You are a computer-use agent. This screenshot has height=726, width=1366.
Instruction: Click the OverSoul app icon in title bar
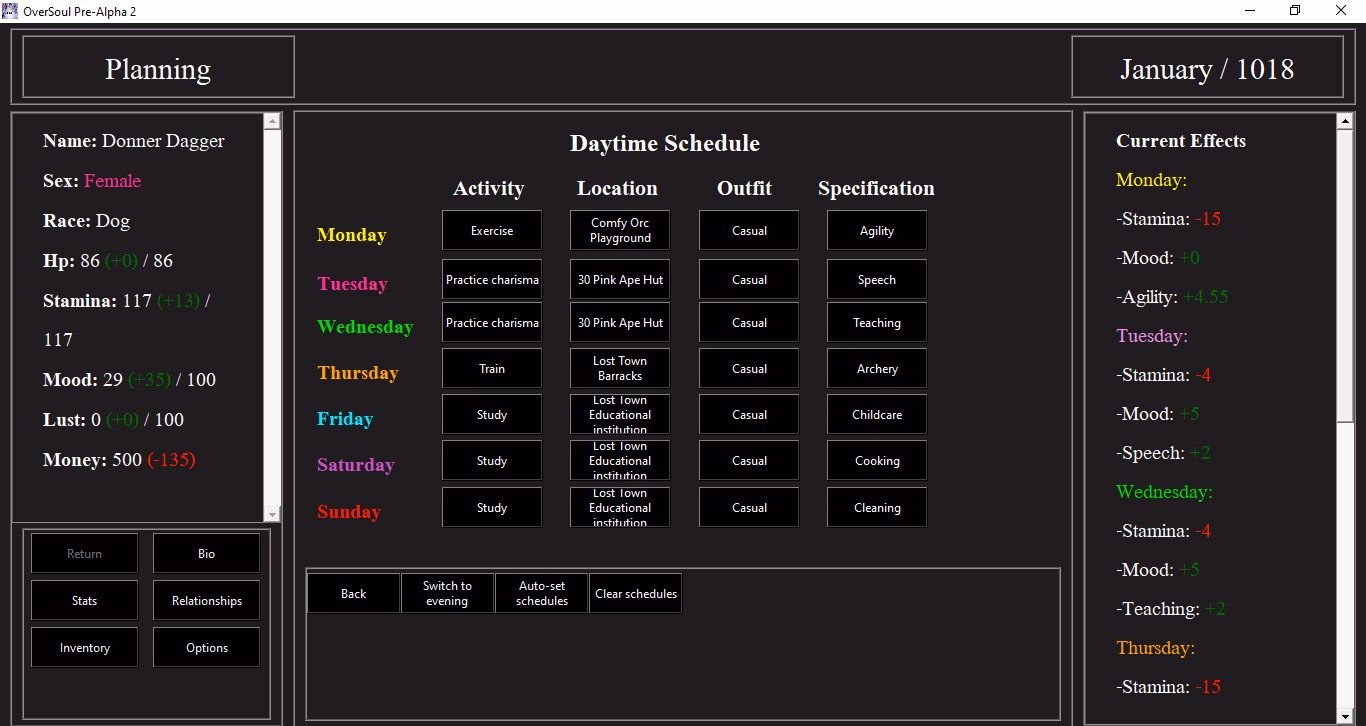(10, 10)
